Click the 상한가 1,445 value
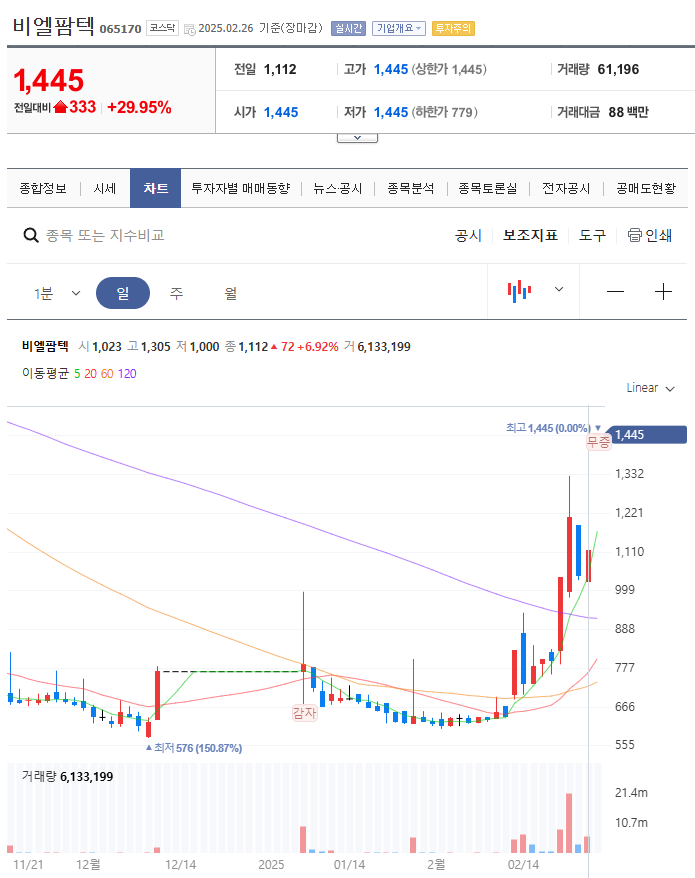The width and height of the screenshot is (695, 878). tap(449, 69)
